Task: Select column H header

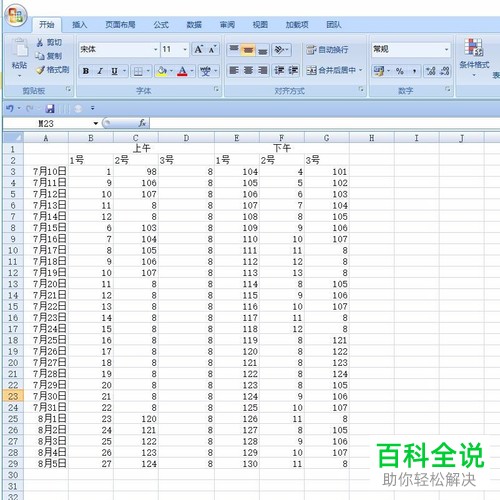Action: point(372,138)
